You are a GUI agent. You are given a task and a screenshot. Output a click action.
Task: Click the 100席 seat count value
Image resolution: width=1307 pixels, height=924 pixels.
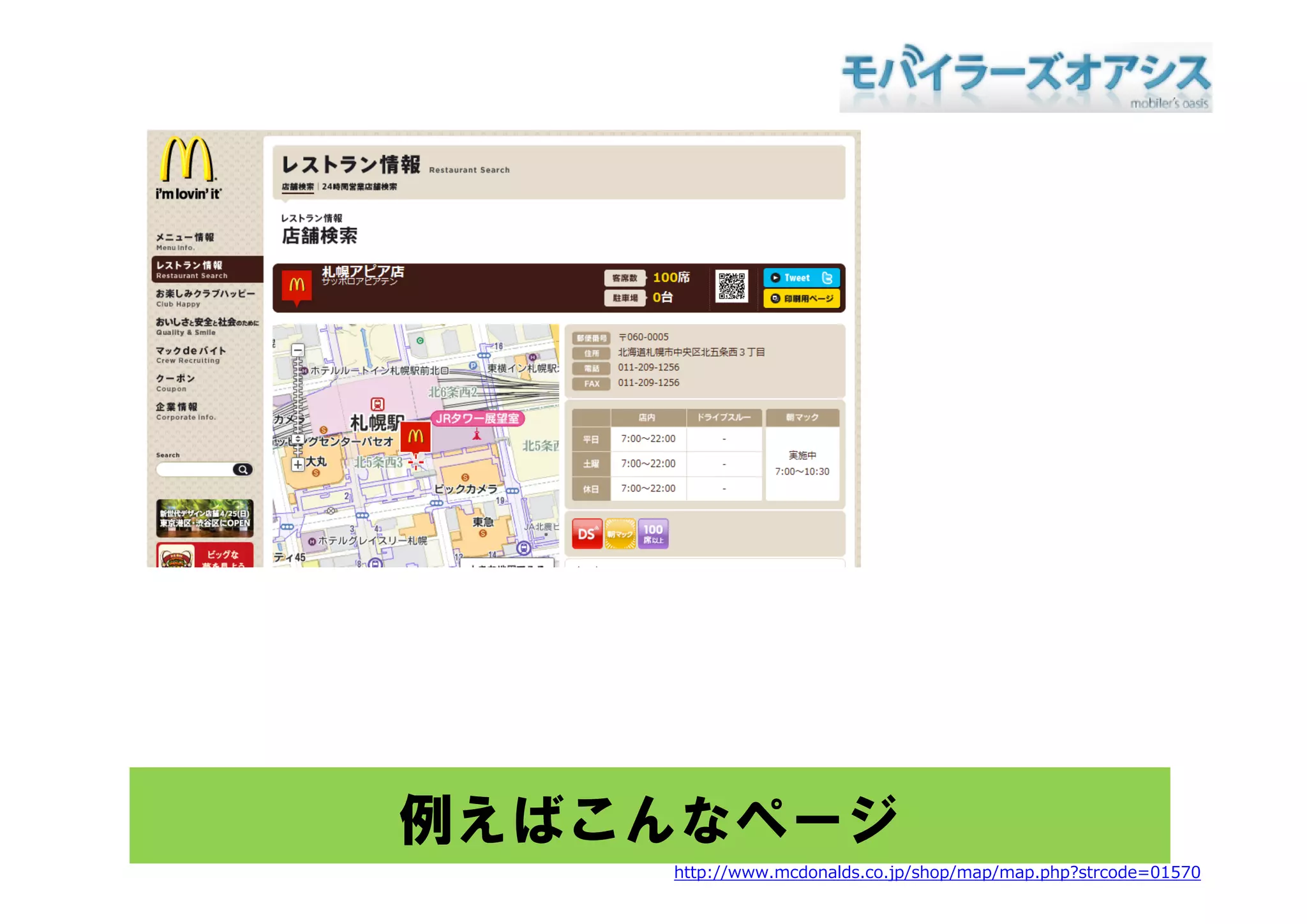pos(671,278)
